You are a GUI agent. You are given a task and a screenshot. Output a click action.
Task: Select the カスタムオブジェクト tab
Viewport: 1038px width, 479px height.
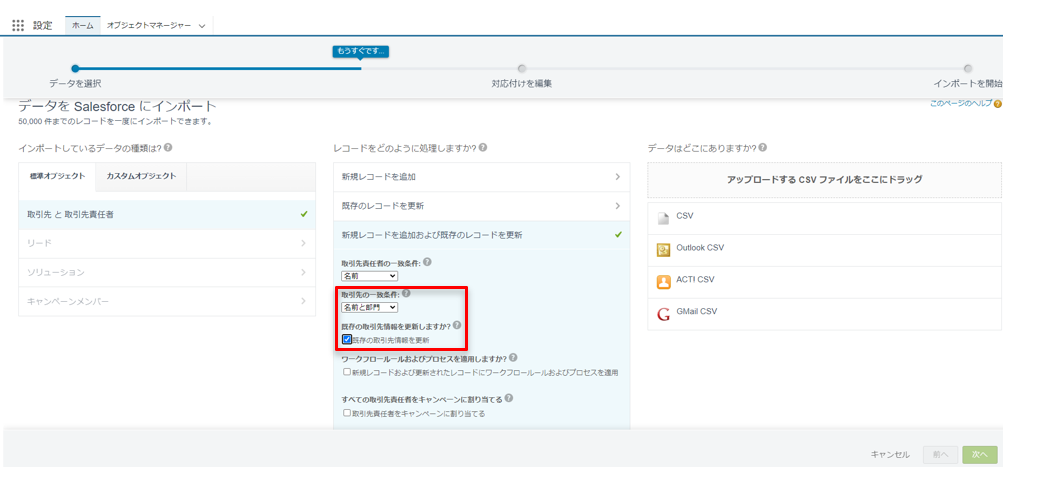click(x=141, y=177)
